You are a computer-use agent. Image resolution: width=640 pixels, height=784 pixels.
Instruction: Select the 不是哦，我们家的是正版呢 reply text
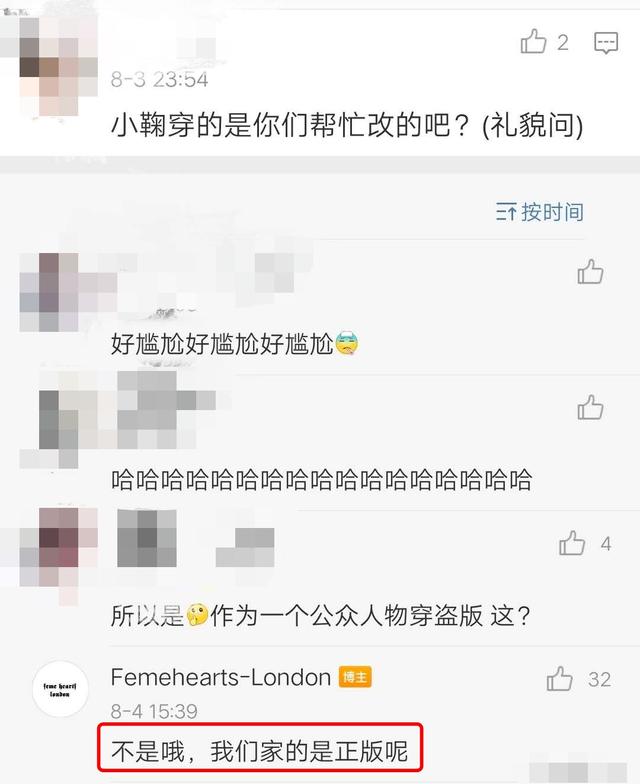click(x=260, y=751)
